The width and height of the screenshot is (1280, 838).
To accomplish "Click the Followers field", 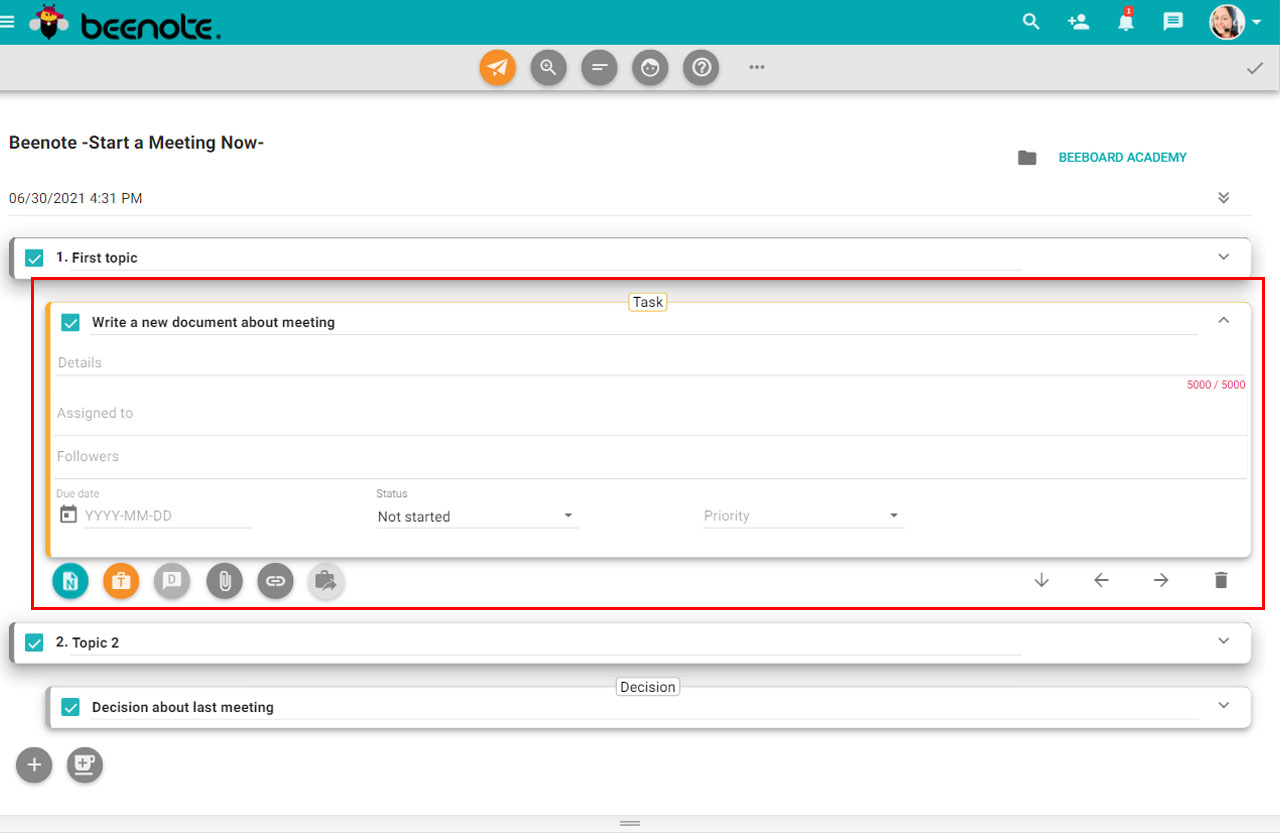I will [650, 457].
